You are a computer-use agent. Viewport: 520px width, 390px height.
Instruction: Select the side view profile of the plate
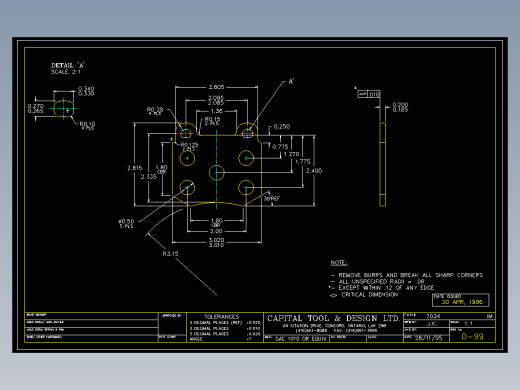[383, 164]
